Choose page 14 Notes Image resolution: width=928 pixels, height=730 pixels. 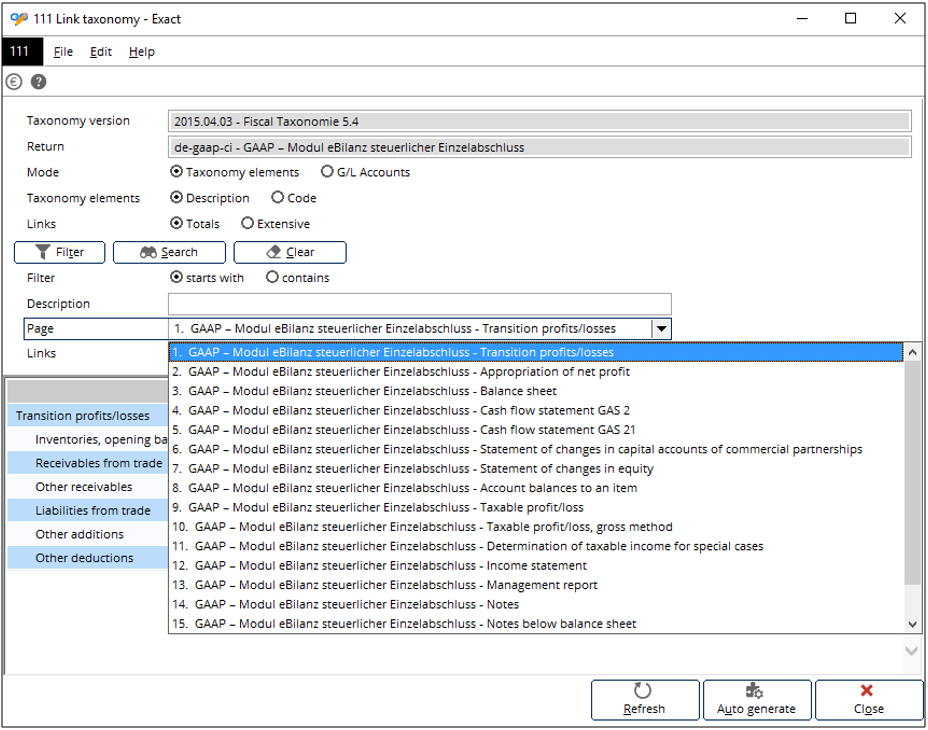[x=536, y=604]
